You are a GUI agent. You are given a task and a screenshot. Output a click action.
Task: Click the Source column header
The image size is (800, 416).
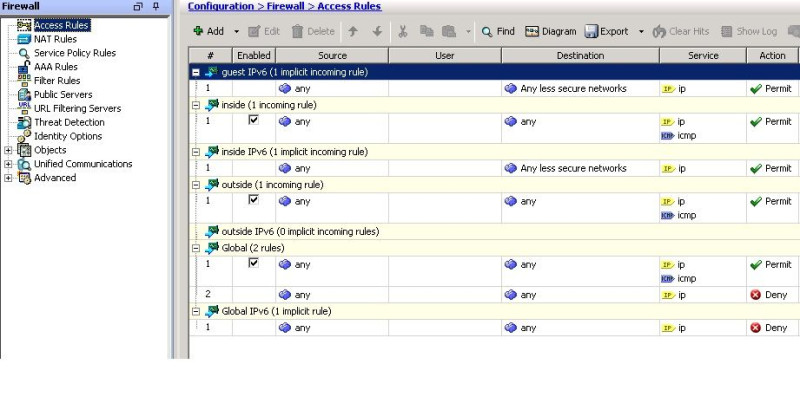[x=332, y=56]
